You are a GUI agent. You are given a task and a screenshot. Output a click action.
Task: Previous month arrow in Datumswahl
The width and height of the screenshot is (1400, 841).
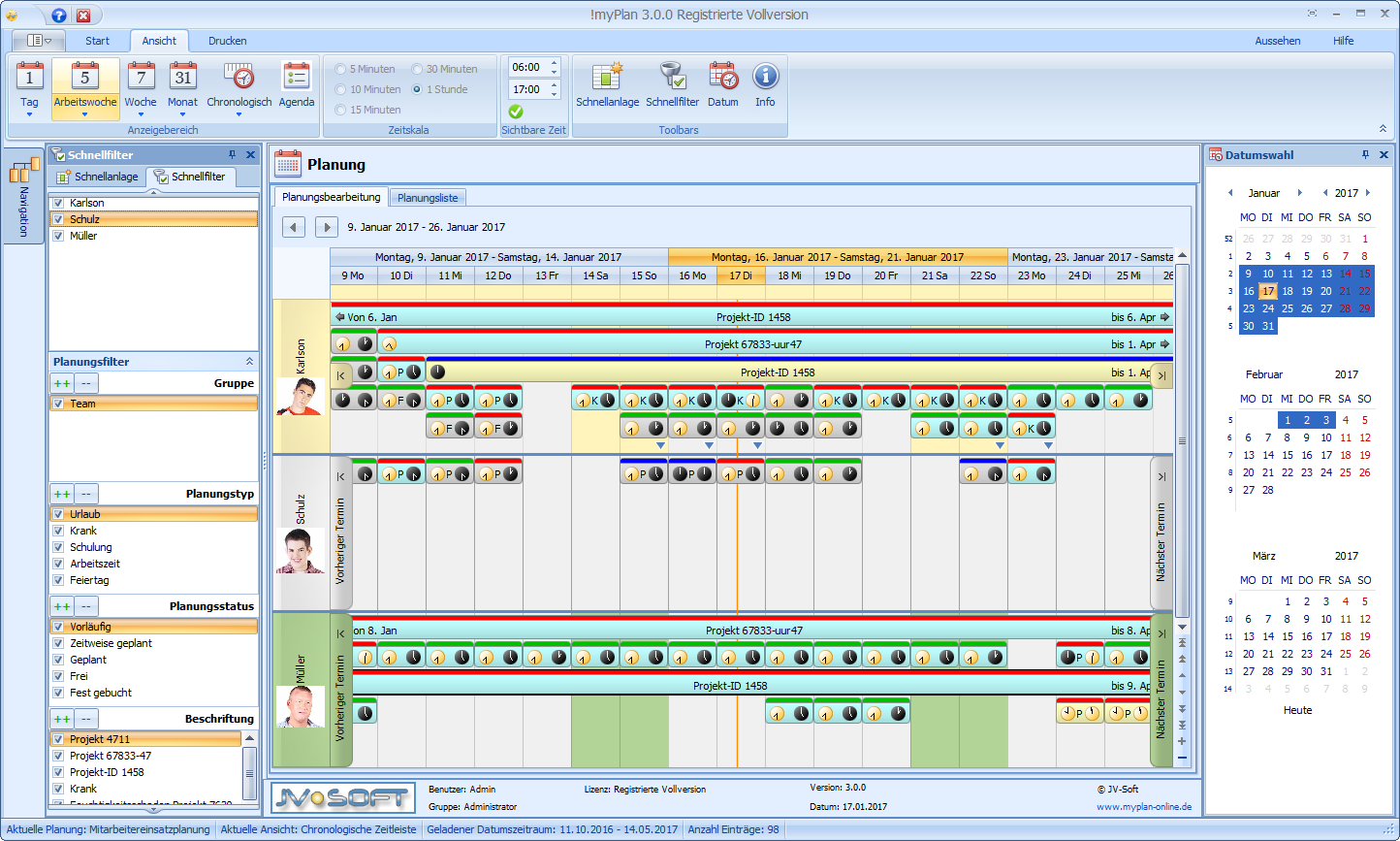click(x=1230, y=193)
